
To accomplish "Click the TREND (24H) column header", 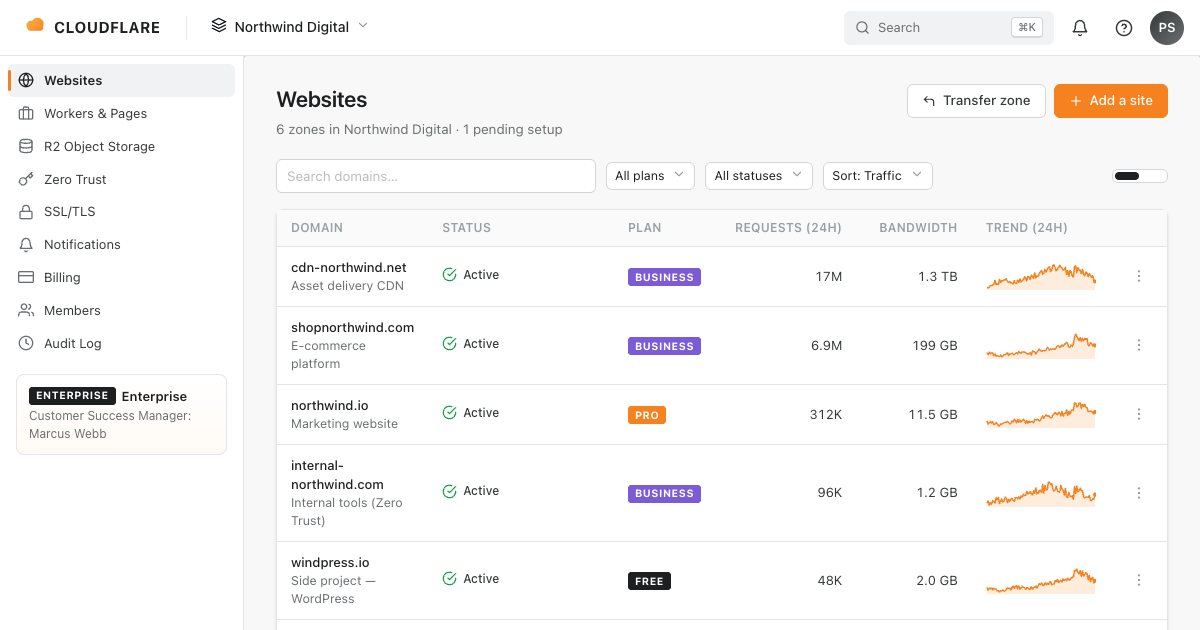I will coord(1027,228).
